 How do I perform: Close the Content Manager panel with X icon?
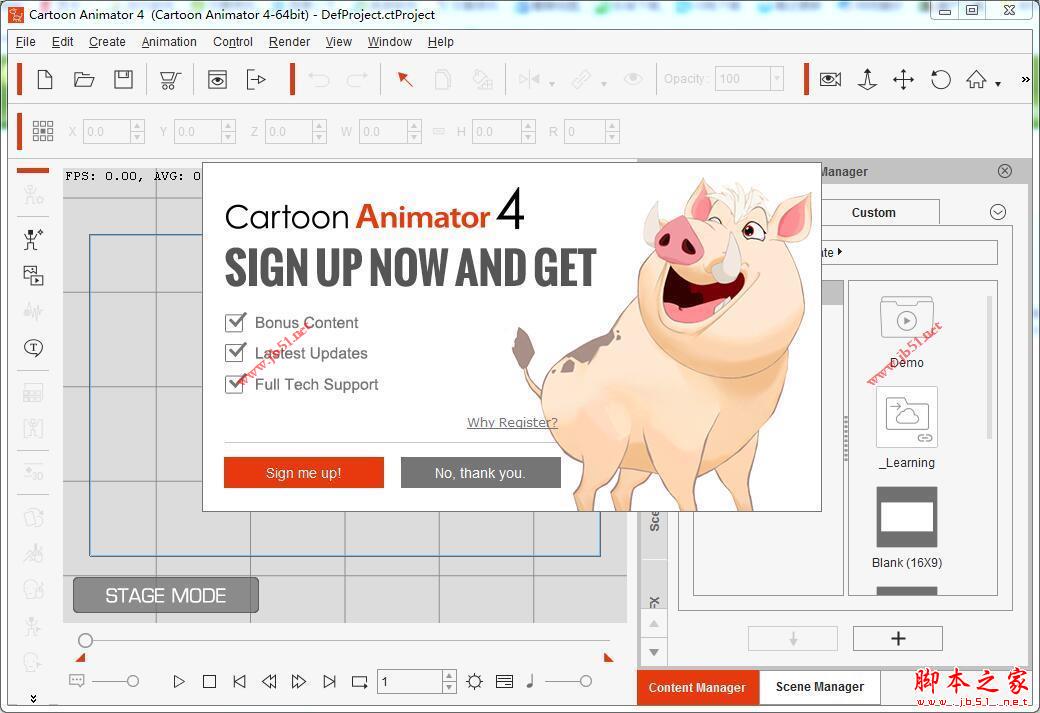click(x=1005, y=171)
